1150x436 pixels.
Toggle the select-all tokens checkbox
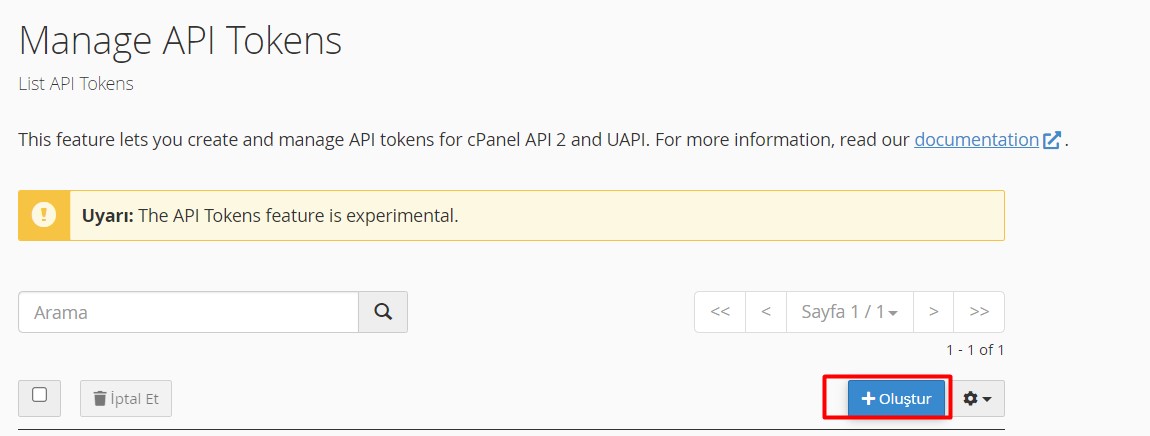39,395
